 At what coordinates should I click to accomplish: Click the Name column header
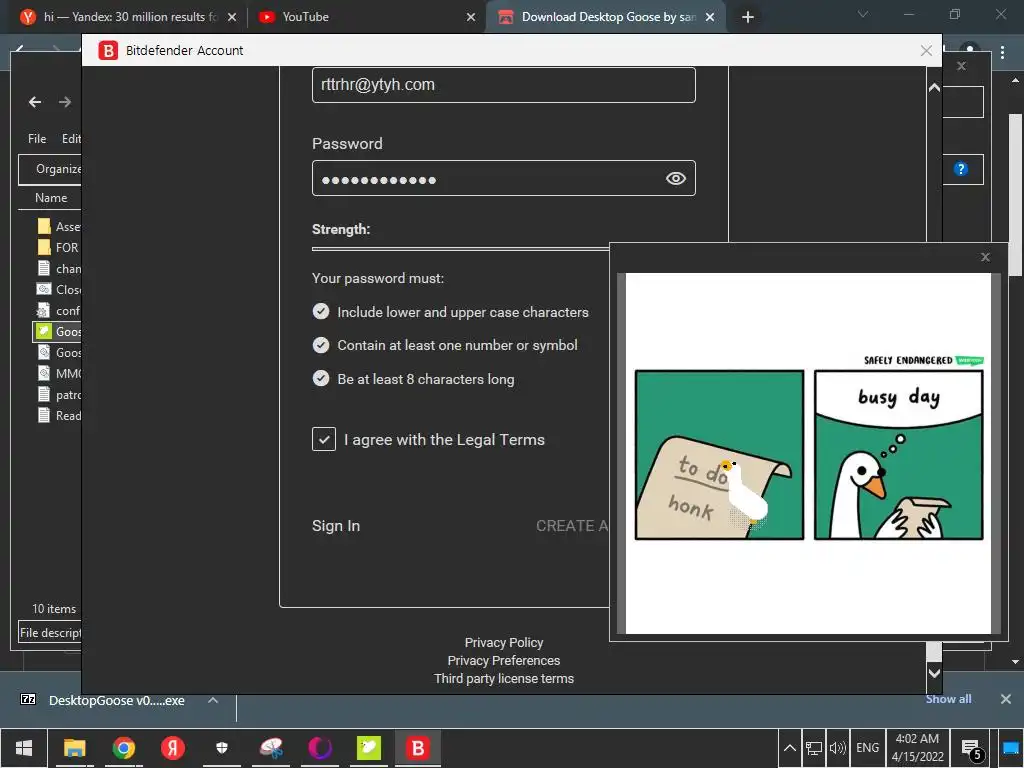tap(51, 198)
